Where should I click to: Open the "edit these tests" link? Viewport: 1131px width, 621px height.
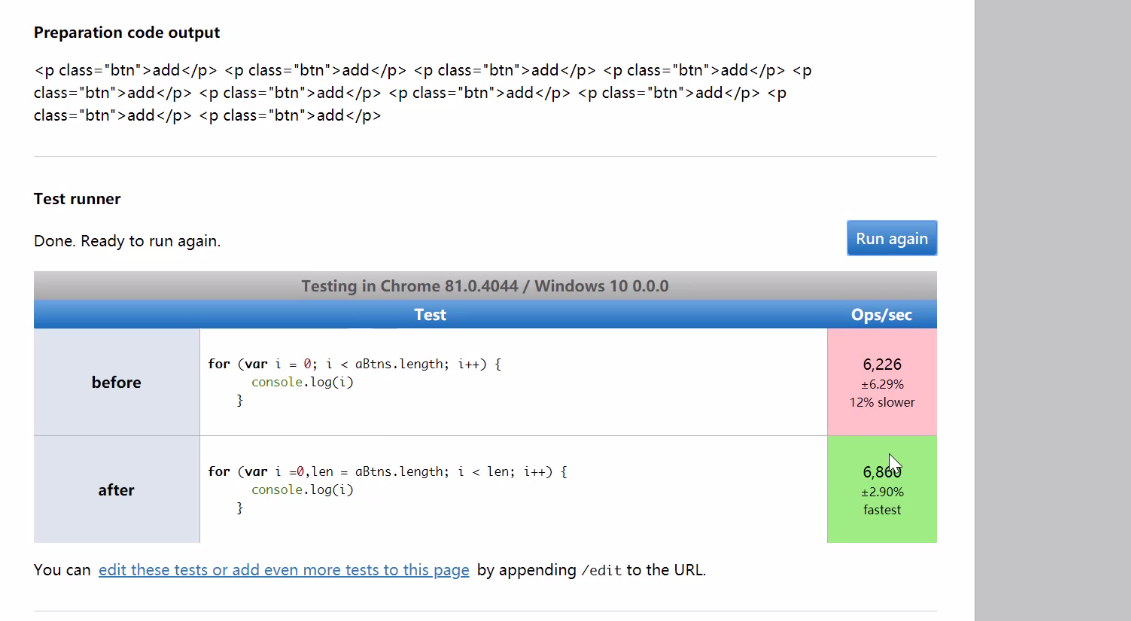pyautogui.click(x=283, y=569)
